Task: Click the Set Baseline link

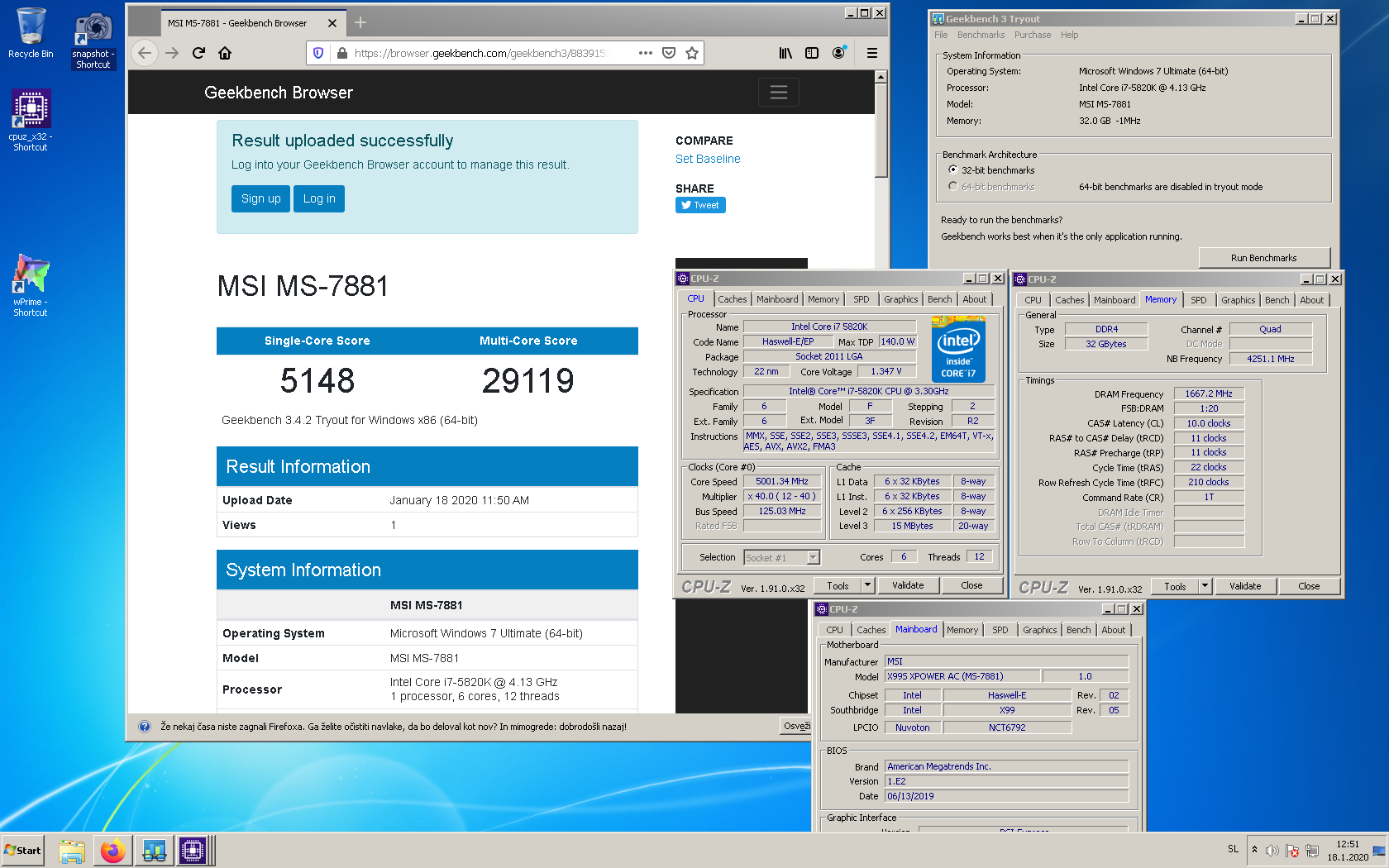Action: pyautogui.click(x=708, y=159)
